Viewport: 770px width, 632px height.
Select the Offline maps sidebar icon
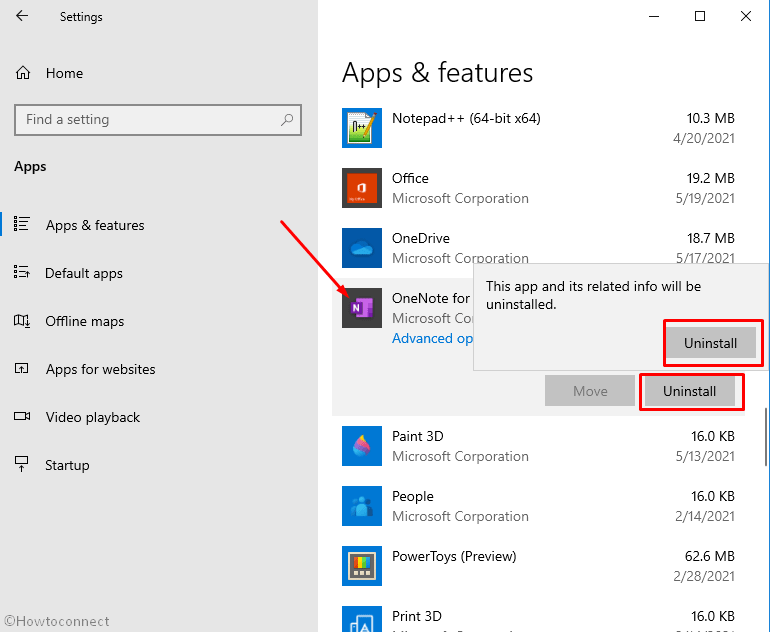coord(22,321)
